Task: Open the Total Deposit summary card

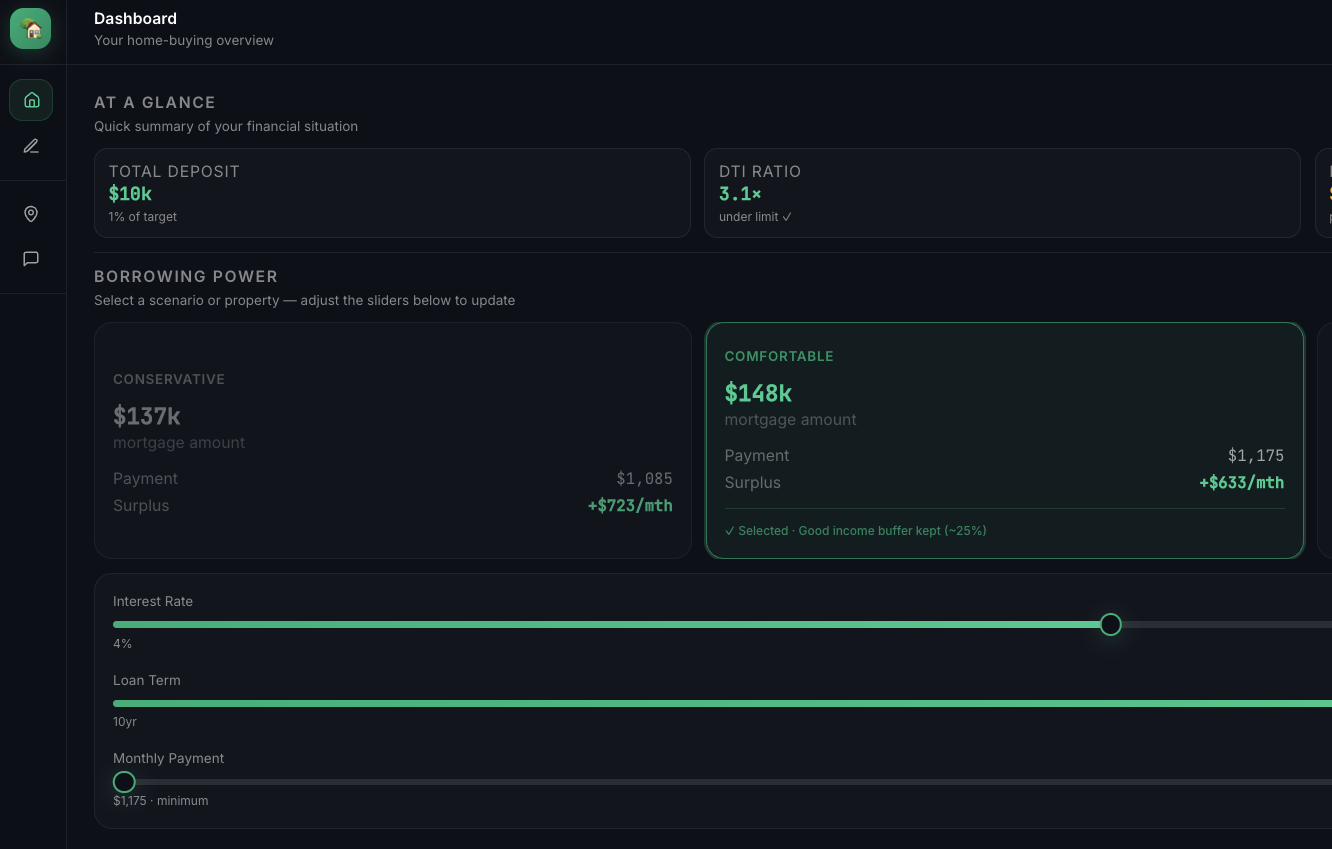Action: click(x=392, y=193)
